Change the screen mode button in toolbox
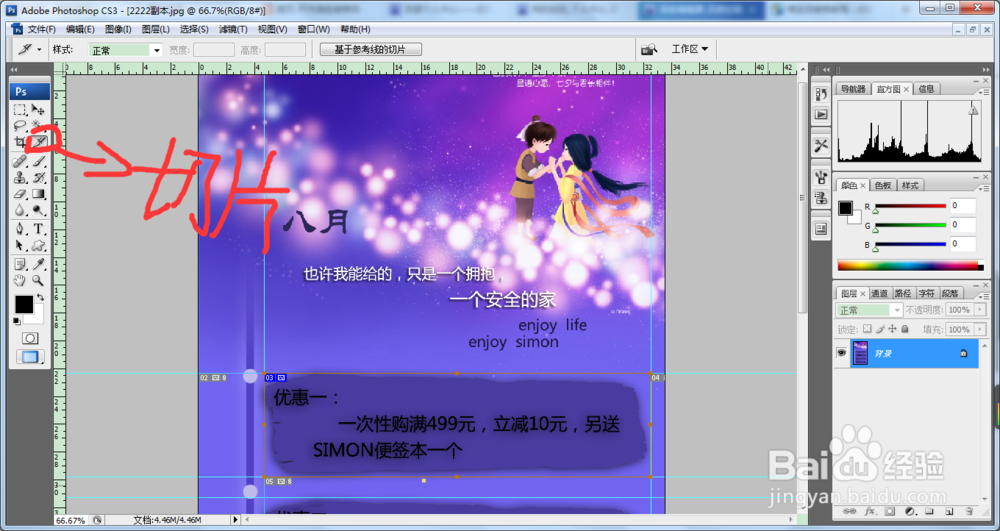Screen dimensions: 1000x531 tap(30, 357)
